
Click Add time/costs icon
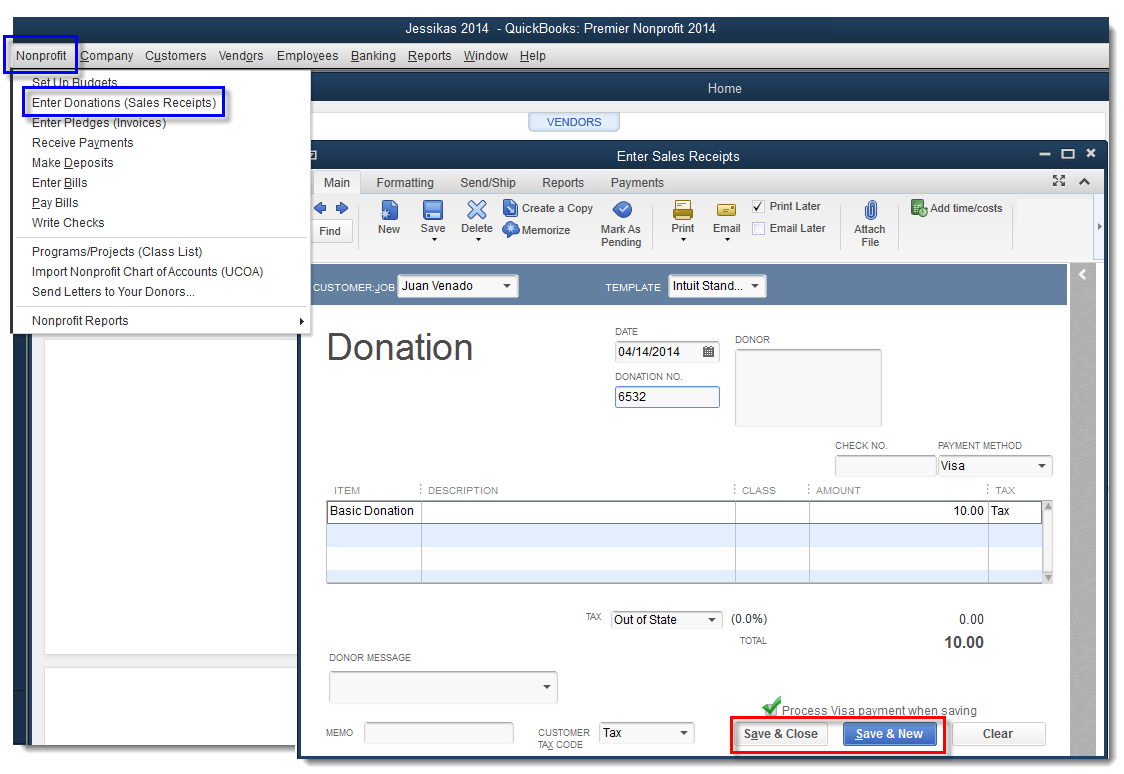[919, 208]
